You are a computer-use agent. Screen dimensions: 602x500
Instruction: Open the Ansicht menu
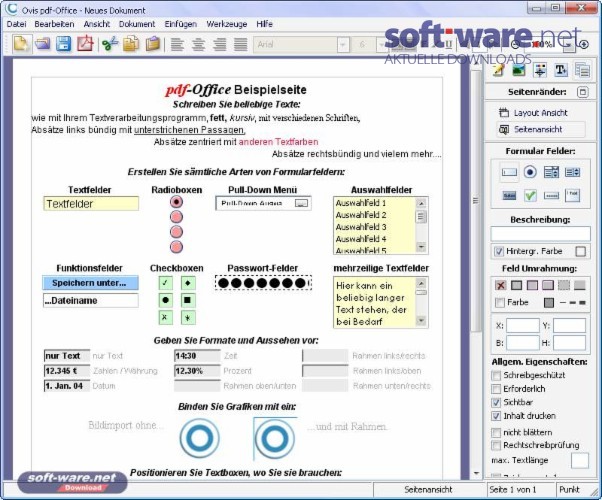pos(97,24)
